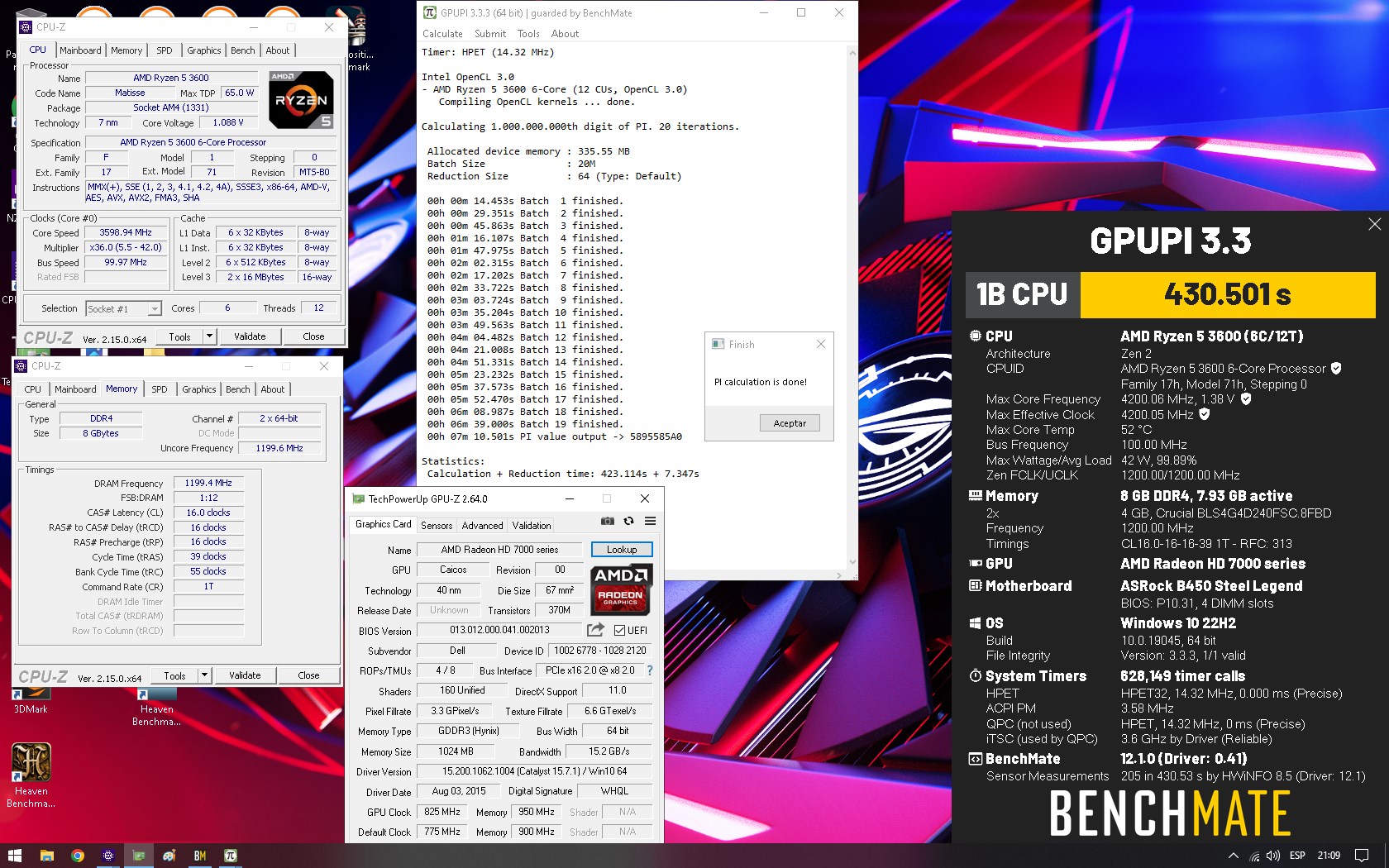Show hidden system tray icons
Viewport: 1389px width, 868px height.
(x=1233, y=856)
